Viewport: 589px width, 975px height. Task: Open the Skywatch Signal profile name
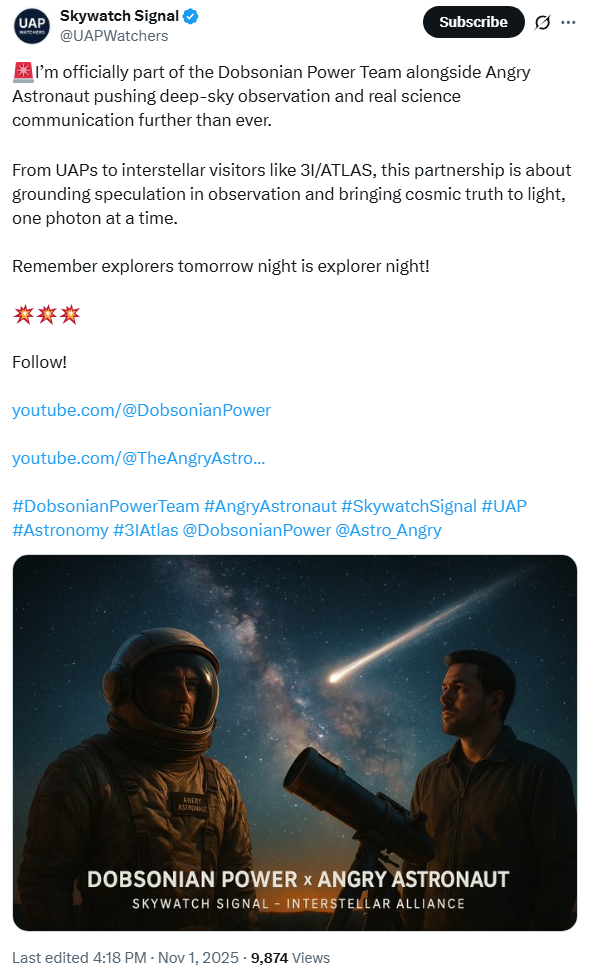(119, 16)
